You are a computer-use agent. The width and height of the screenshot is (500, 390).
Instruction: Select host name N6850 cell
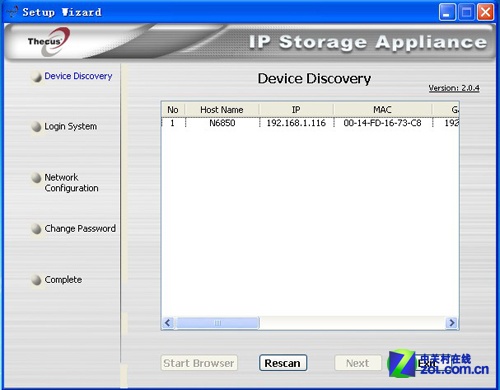(222, 123)
